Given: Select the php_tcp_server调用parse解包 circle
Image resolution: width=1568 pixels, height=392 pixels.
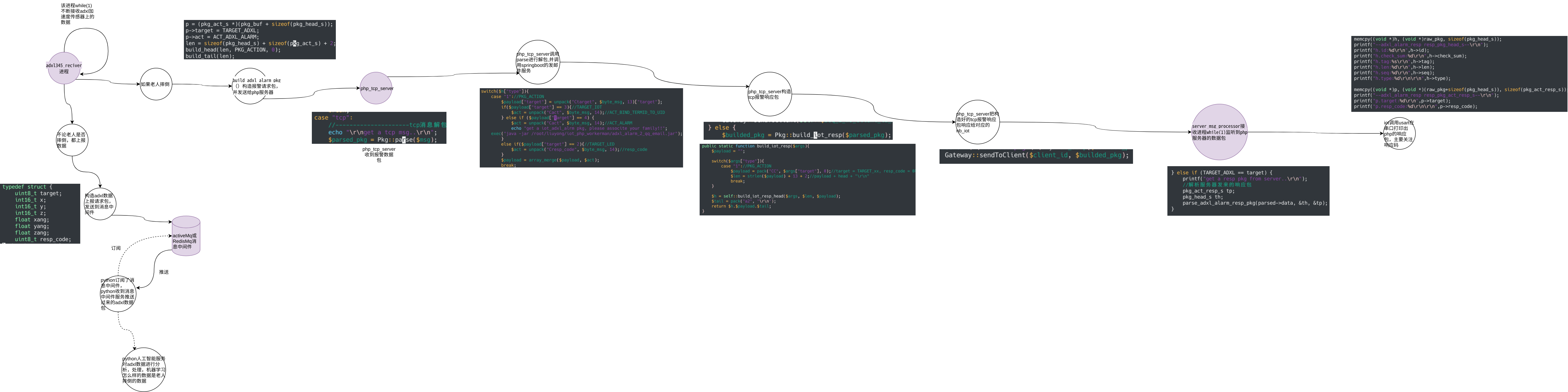Looking at the screenshot, I should [538, 62].
